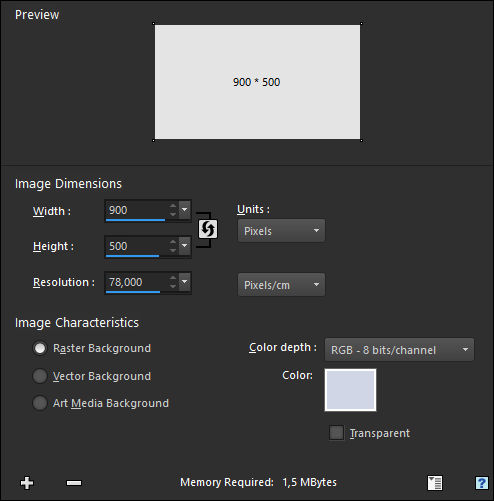This screenshot has width=494, height=501.
Task: Click the plus icon to add preset
Action: pyautogui.click(x=27, y=483)
